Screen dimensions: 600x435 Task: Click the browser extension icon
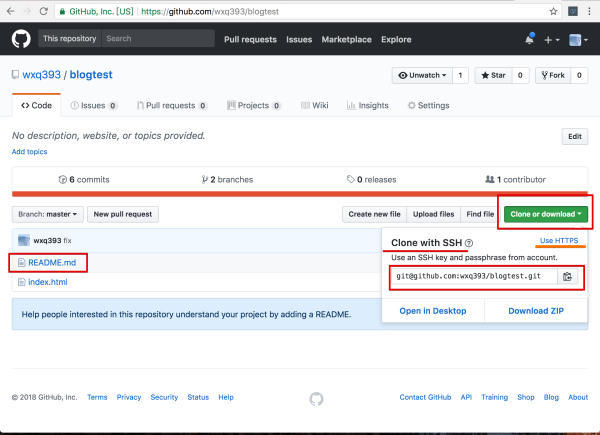pos(573,11)
